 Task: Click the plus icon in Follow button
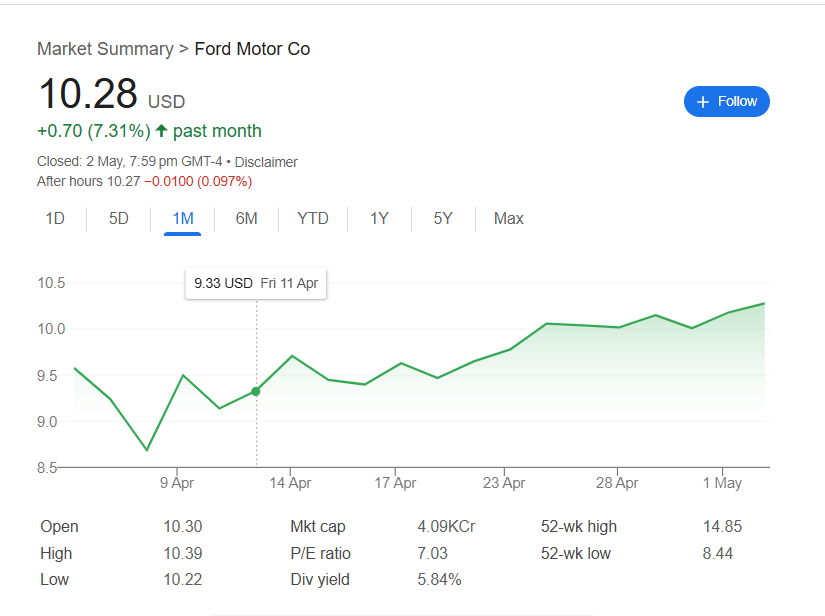pyautogui.click(x=702, y=102)
